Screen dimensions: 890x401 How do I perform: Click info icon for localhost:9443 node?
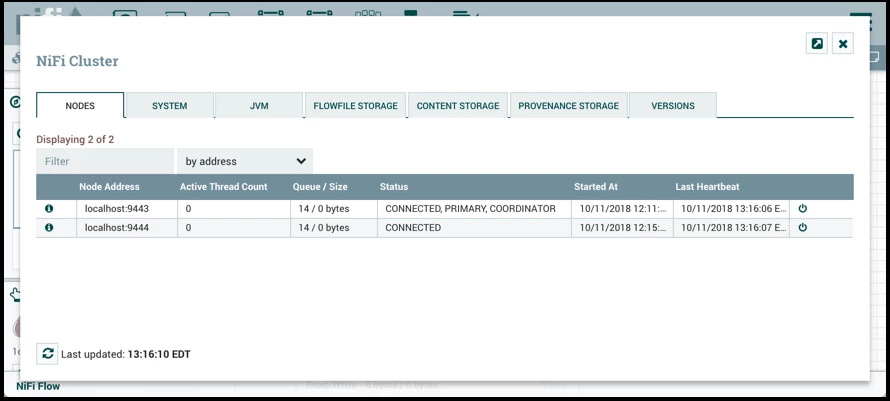49,209
